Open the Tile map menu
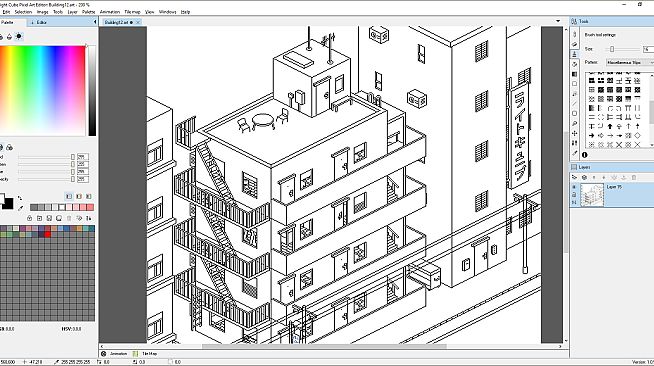The image size is (654, 366). tap(133, 12)
